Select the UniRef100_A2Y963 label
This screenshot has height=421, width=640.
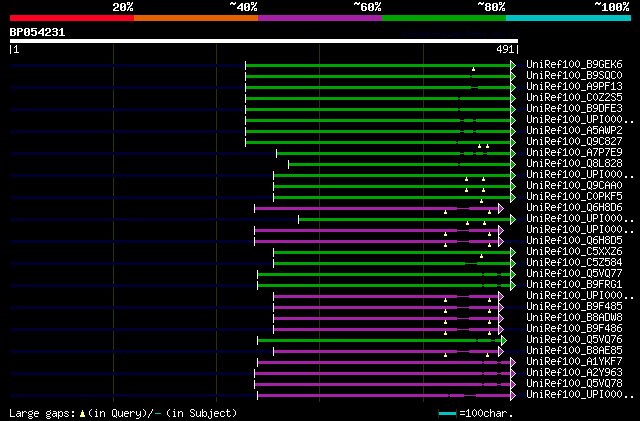coord(574,373)
